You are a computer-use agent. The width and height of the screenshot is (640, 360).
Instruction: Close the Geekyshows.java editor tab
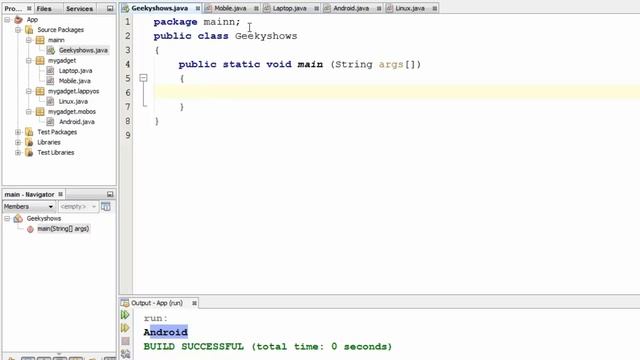(198, 8)
